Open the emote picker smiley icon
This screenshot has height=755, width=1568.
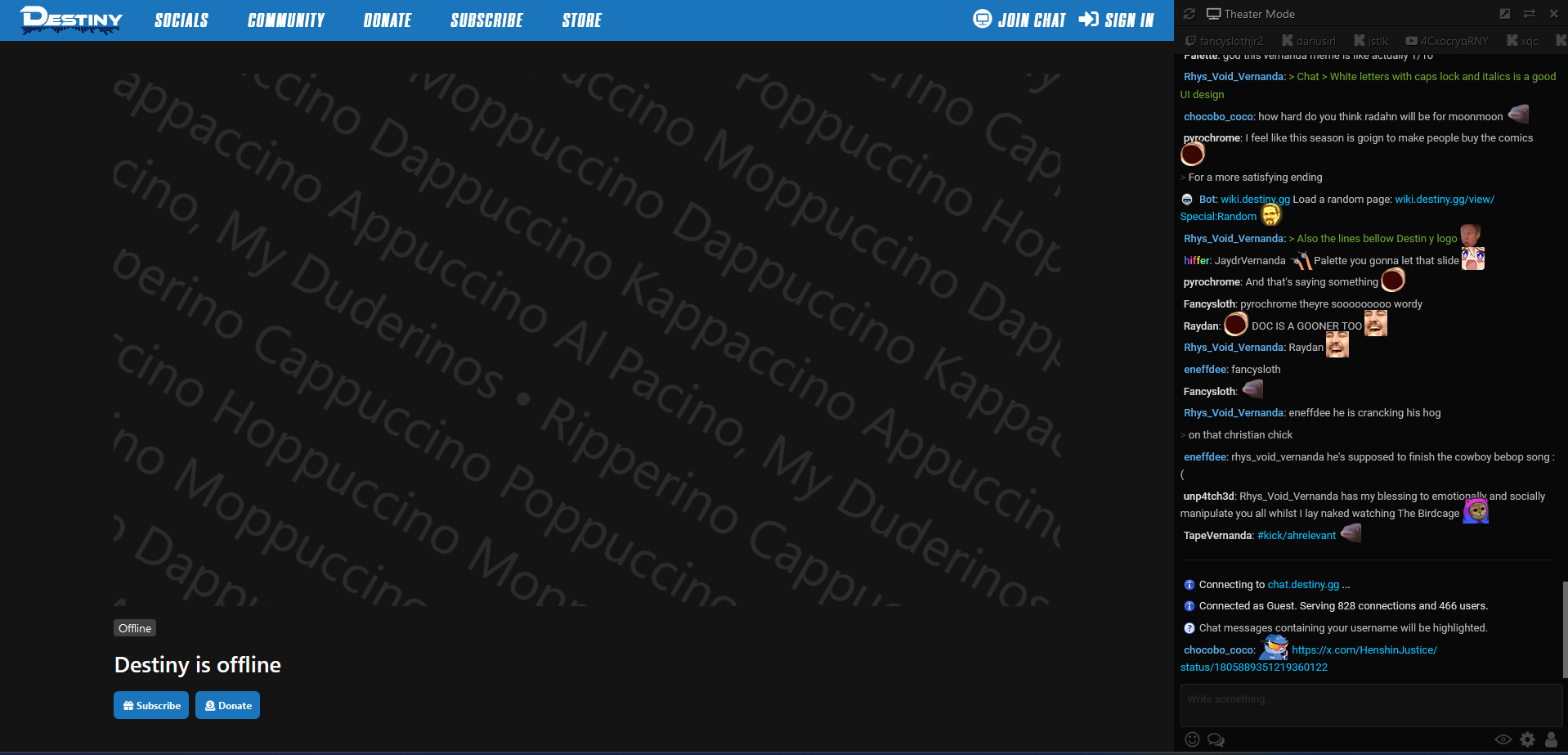1192,739
